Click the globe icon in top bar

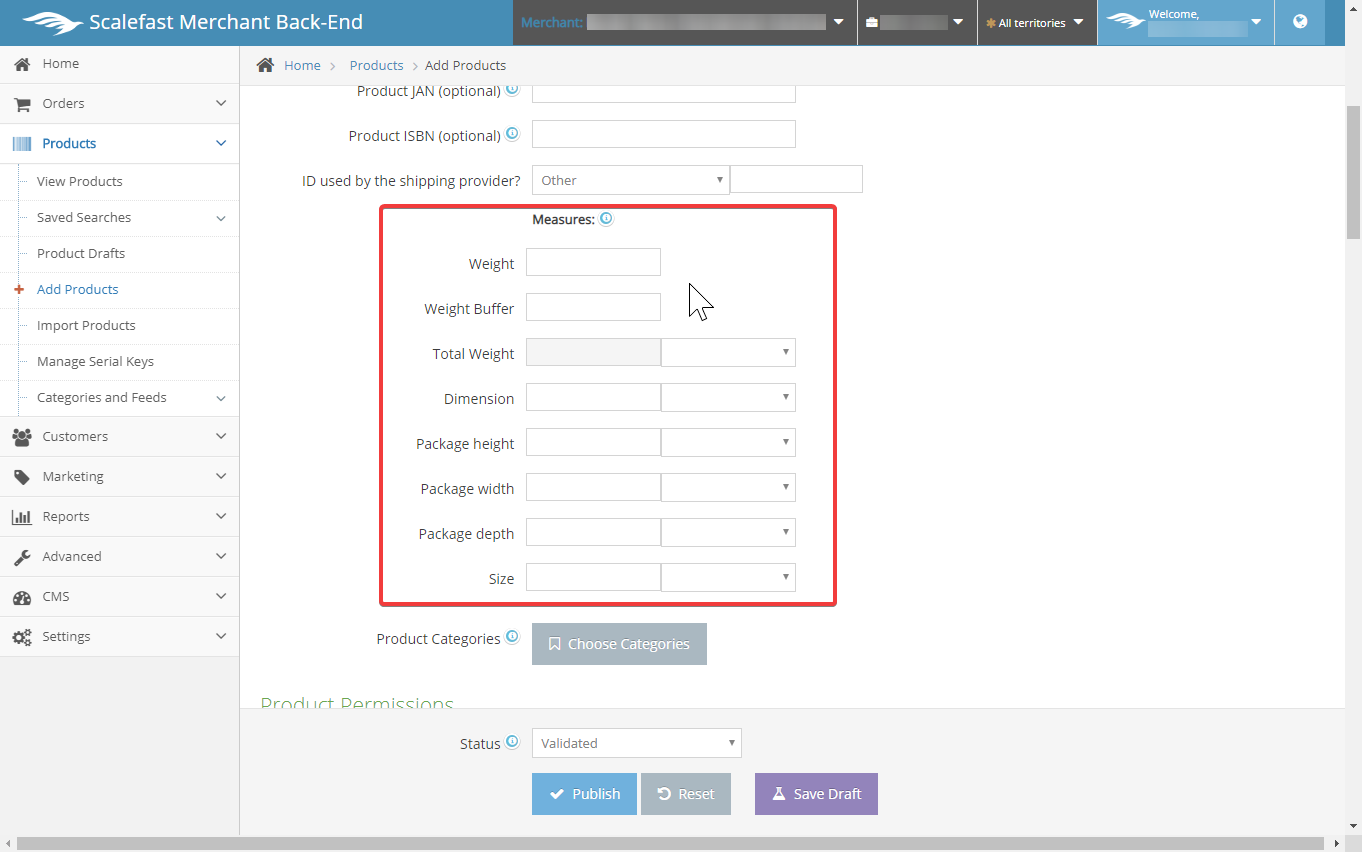click(1300, 22)
